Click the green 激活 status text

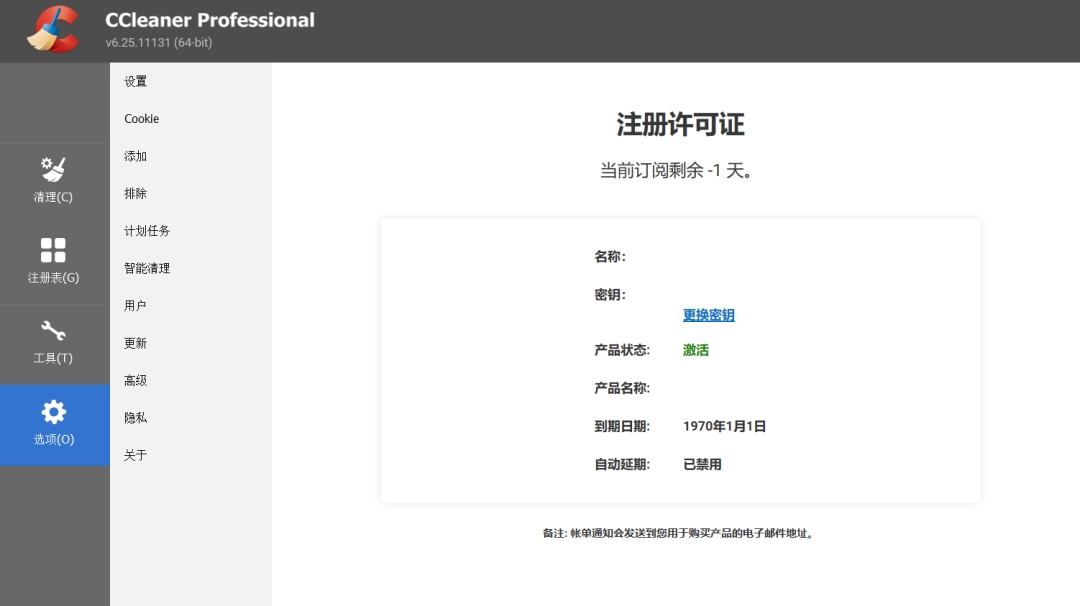pos(696,351)
